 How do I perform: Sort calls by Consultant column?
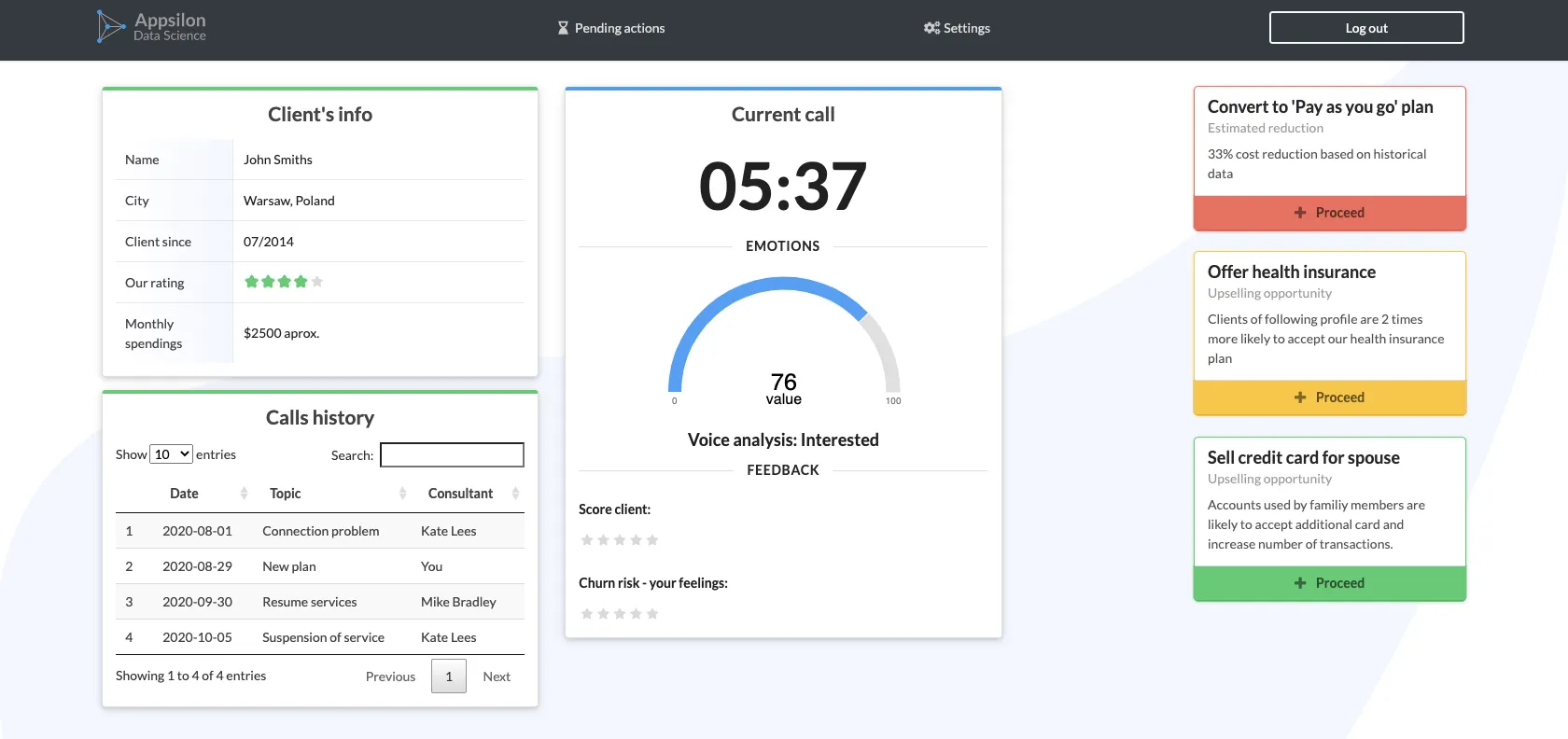[x=469, y=494]
